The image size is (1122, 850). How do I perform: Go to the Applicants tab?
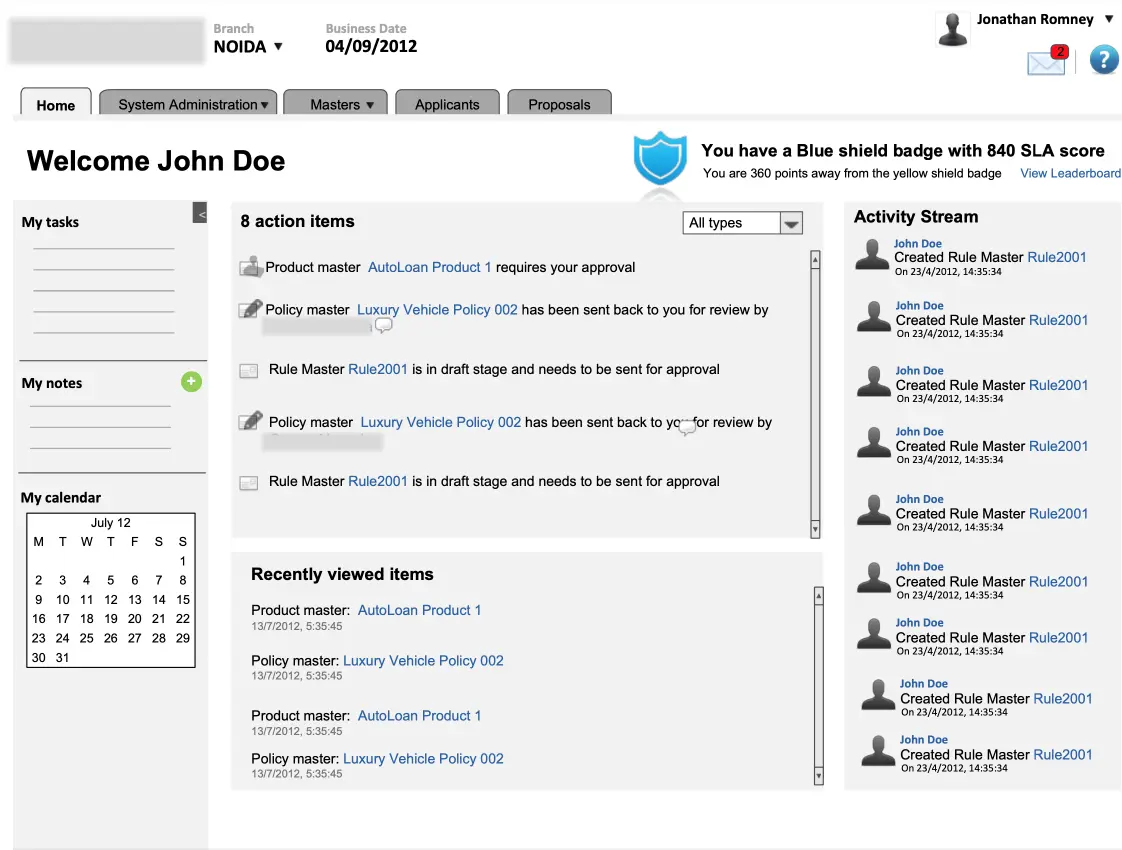click(447, 104)
